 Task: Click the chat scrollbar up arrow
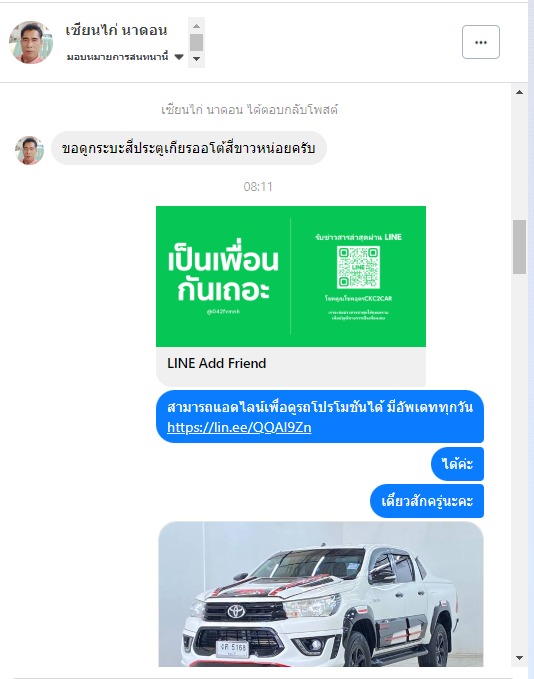click(519, 92)
